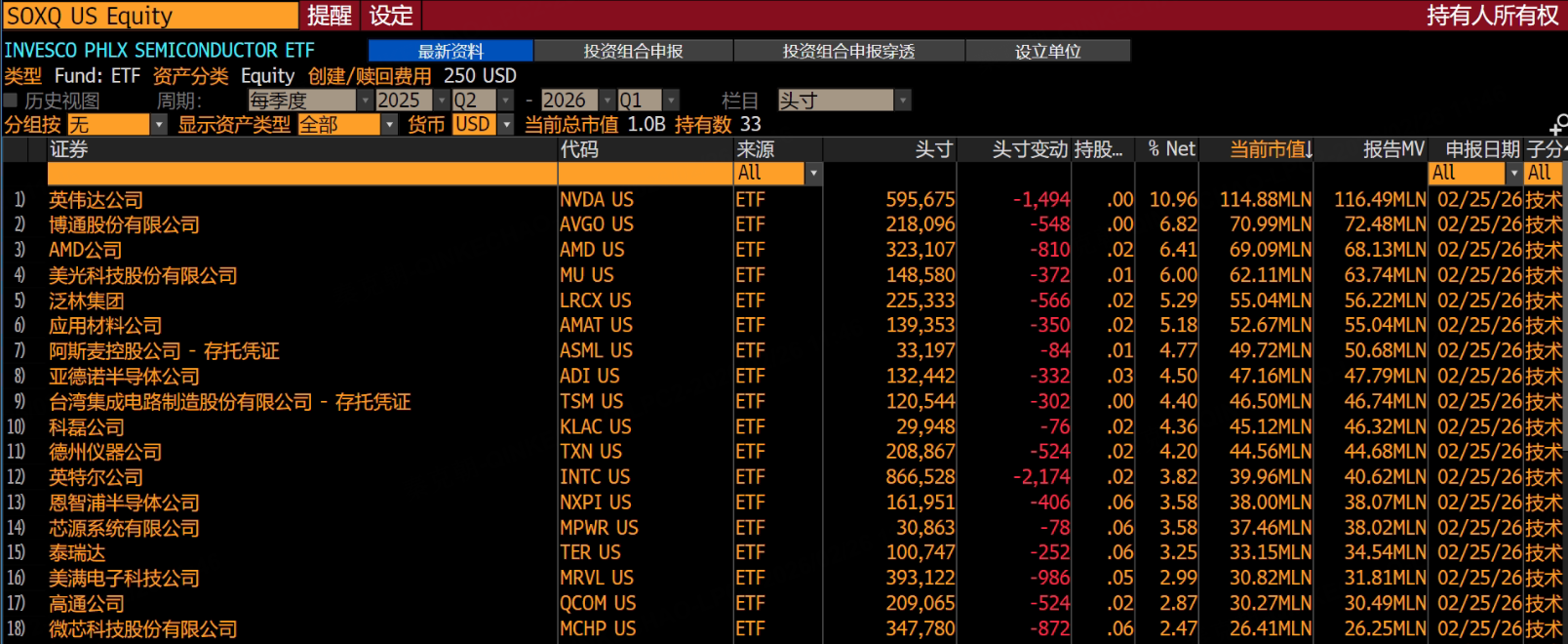The height and width of the screenshot is (644, 1568).
Task: Sort by the 当前市值 column header
Action: coord(1256,149)
